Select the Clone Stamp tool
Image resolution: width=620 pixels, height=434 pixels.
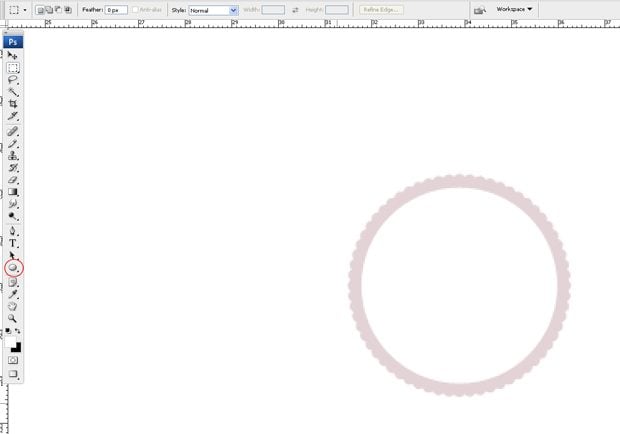[14, 156]
